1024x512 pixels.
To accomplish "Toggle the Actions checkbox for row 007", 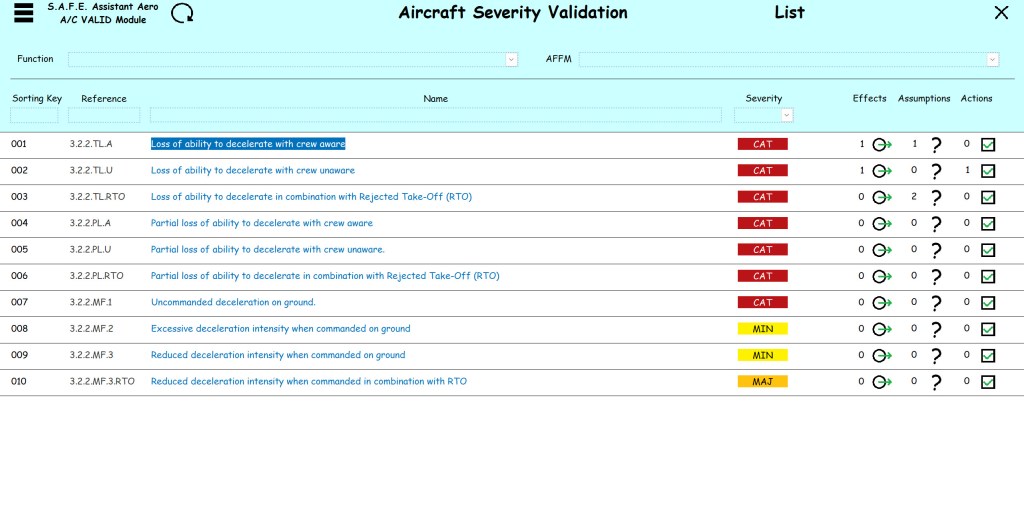I will [x=988, y=303].
